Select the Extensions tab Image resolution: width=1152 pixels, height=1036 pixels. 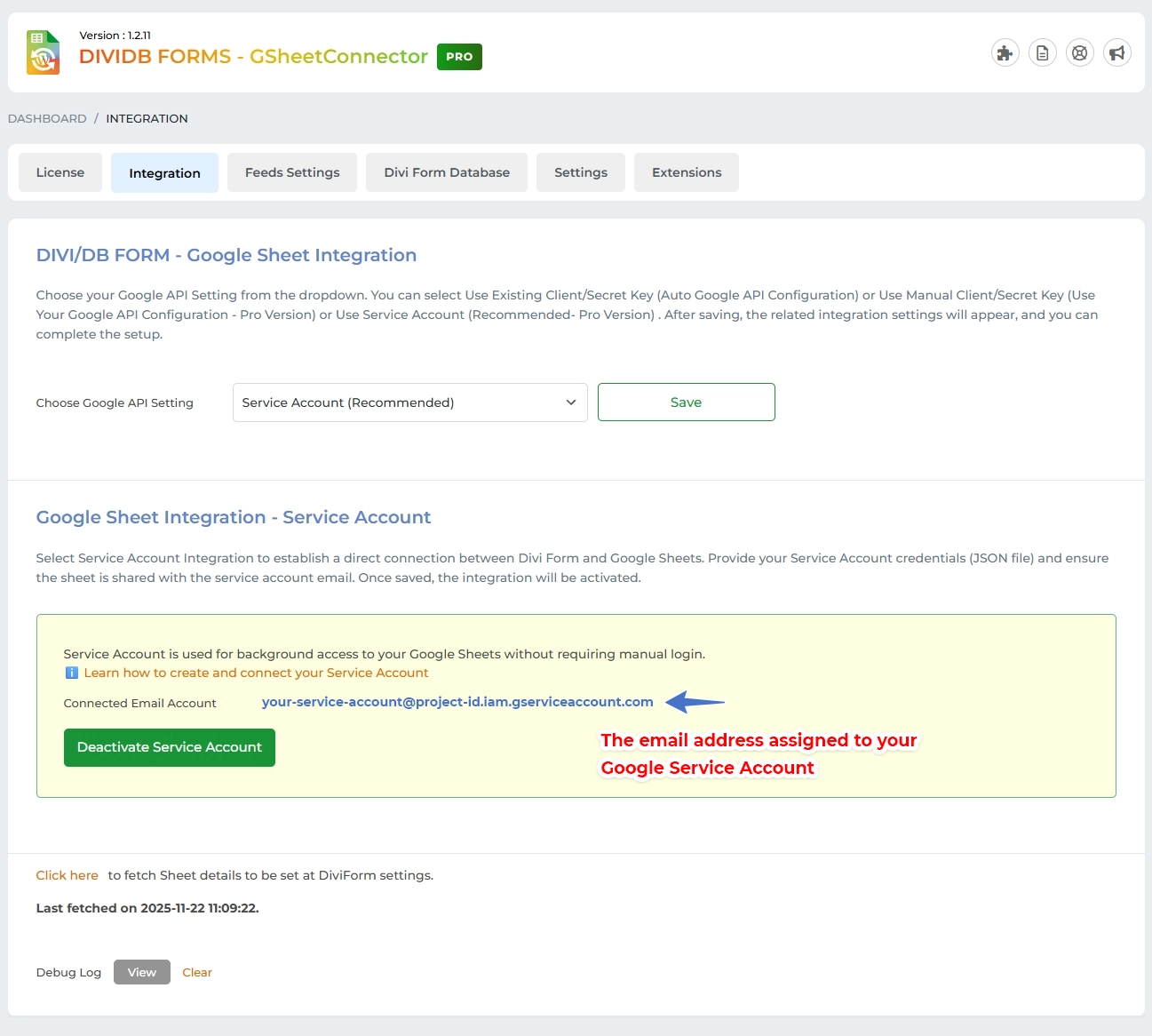coord(687,172)
